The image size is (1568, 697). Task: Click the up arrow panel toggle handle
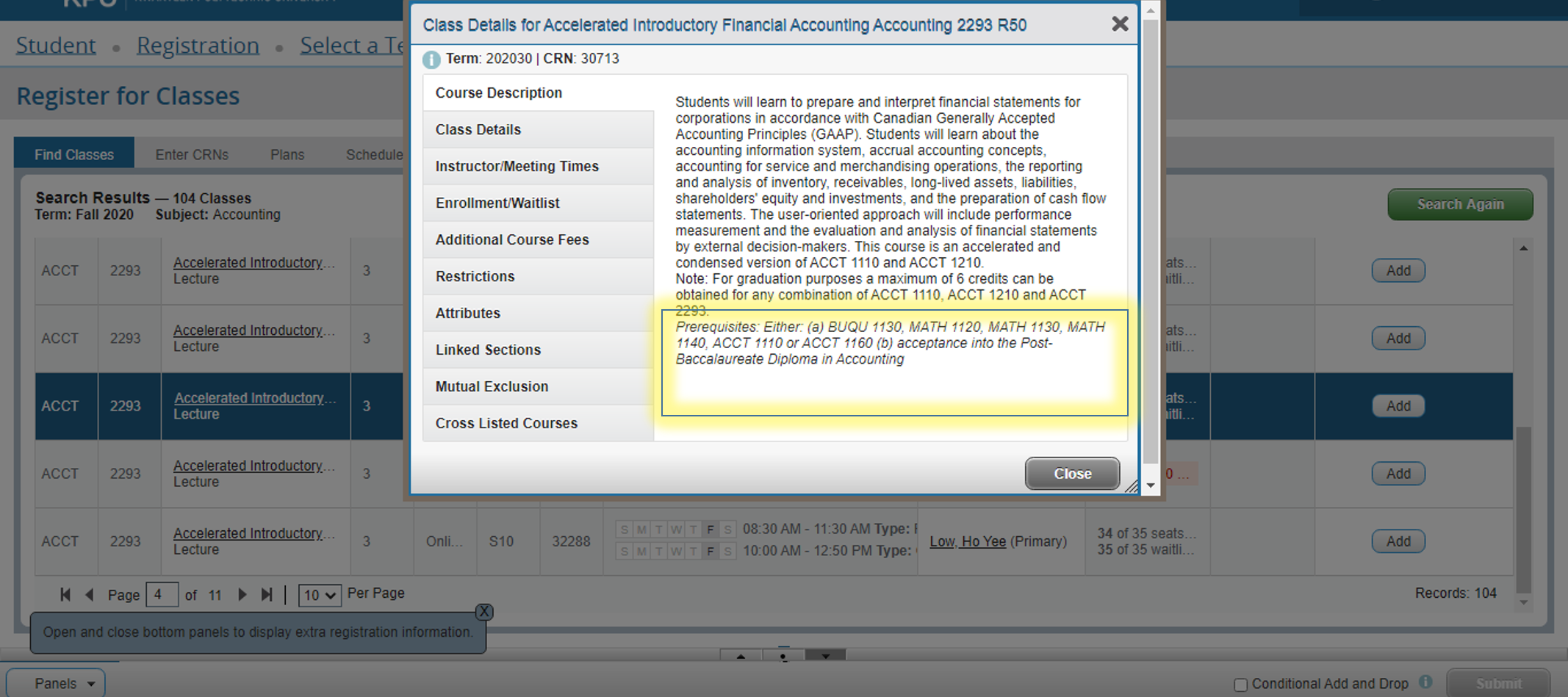tap(741, 656)
